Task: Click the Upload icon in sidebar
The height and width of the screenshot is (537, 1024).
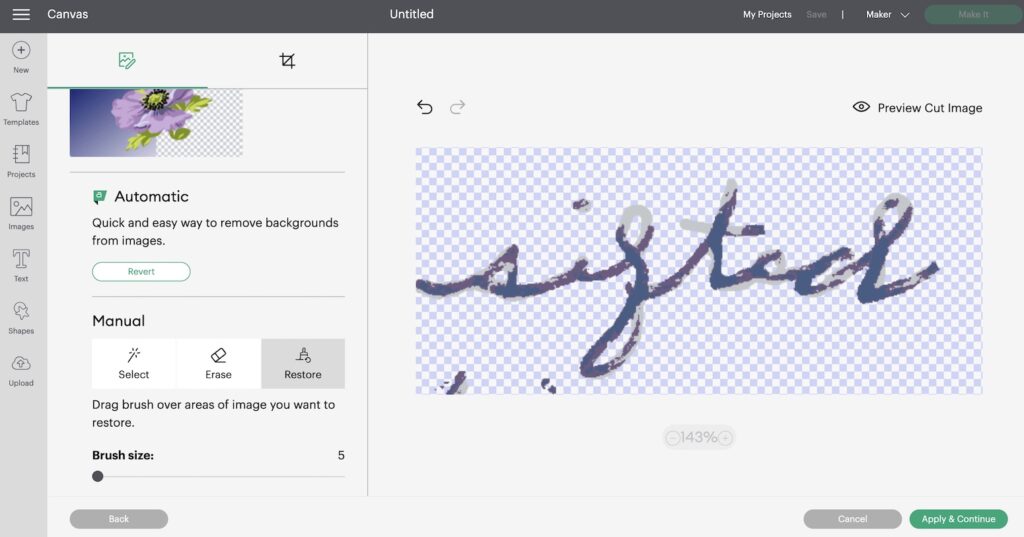Action: (x=21, y=363)
